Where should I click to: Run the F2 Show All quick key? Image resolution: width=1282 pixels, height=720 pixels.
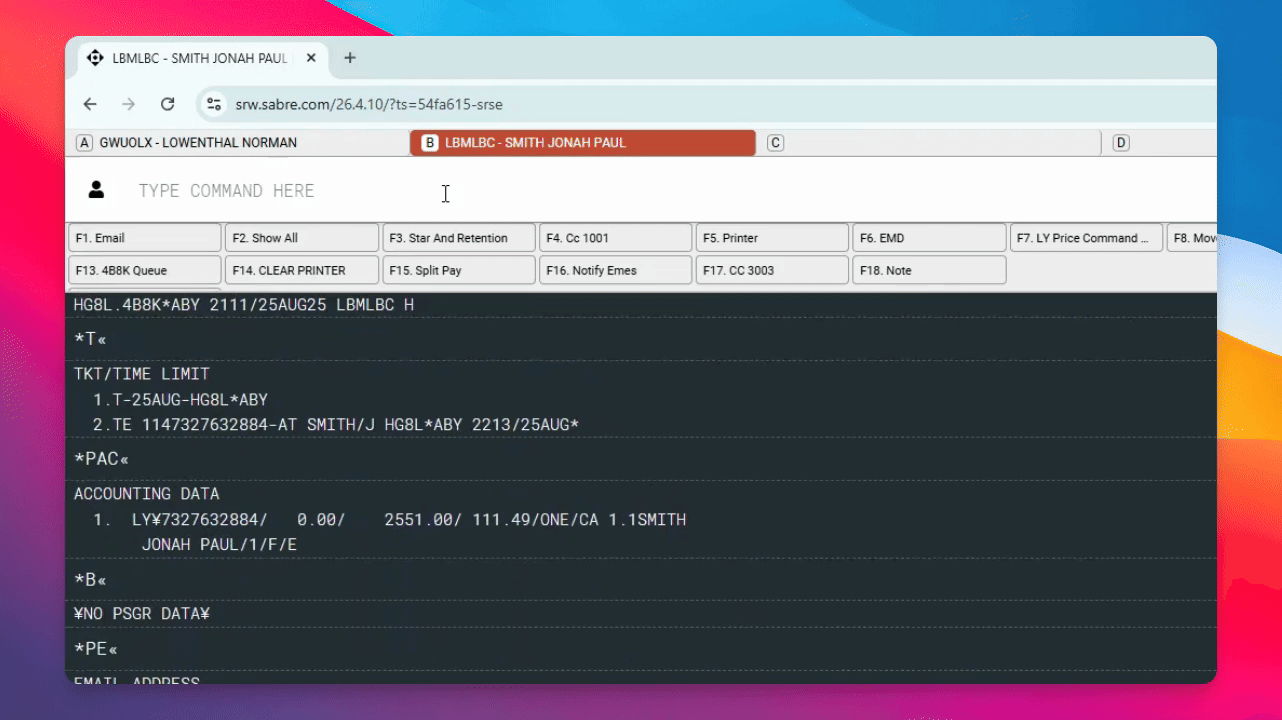point(302,238)
